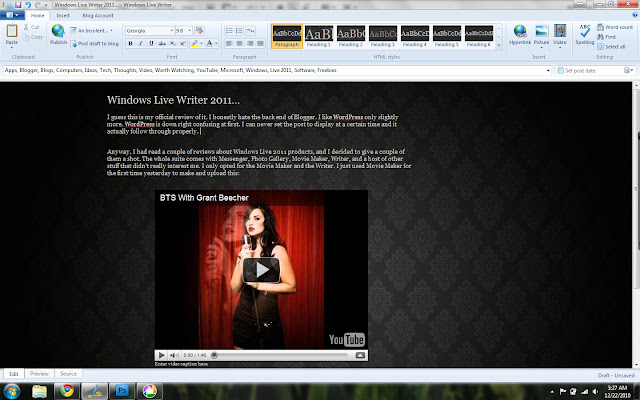This screenshot has width=640, height=400.
Task: Click the yellow highlight color button
Action: pos(194,43)
